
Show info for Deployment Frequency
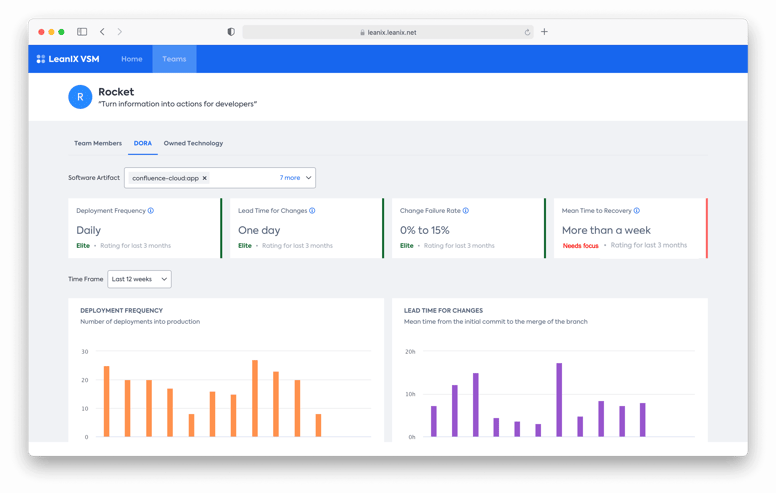pyautogui.click(x=151, y=210)
